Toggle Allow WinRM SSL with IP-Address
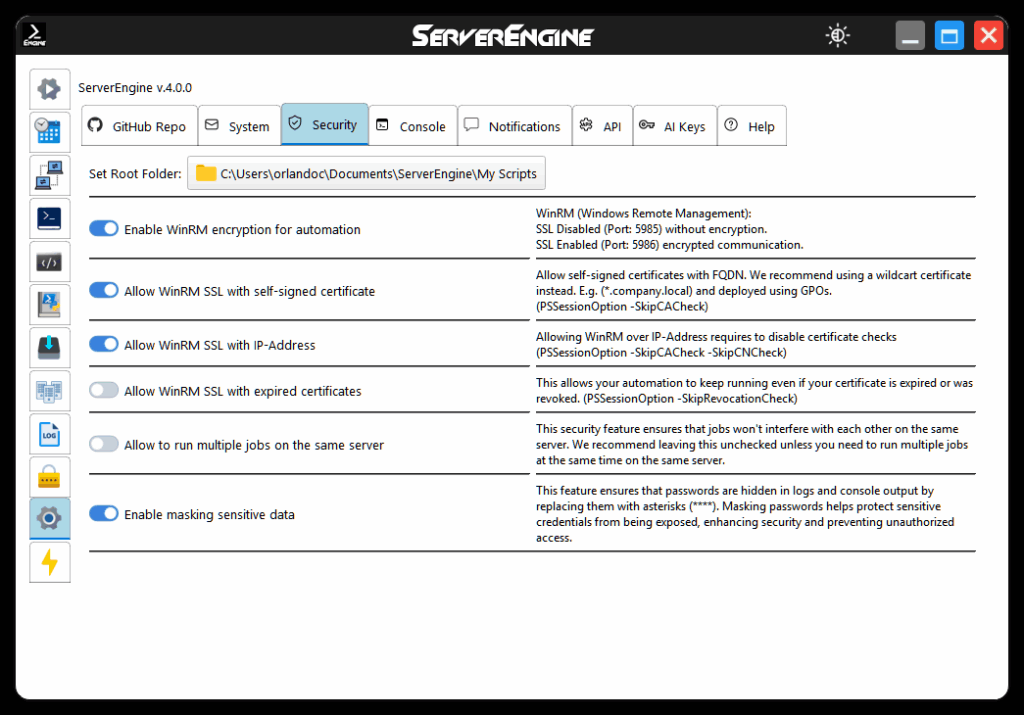The height and width of the screenshot is (715, 1024). pos(104,345)
